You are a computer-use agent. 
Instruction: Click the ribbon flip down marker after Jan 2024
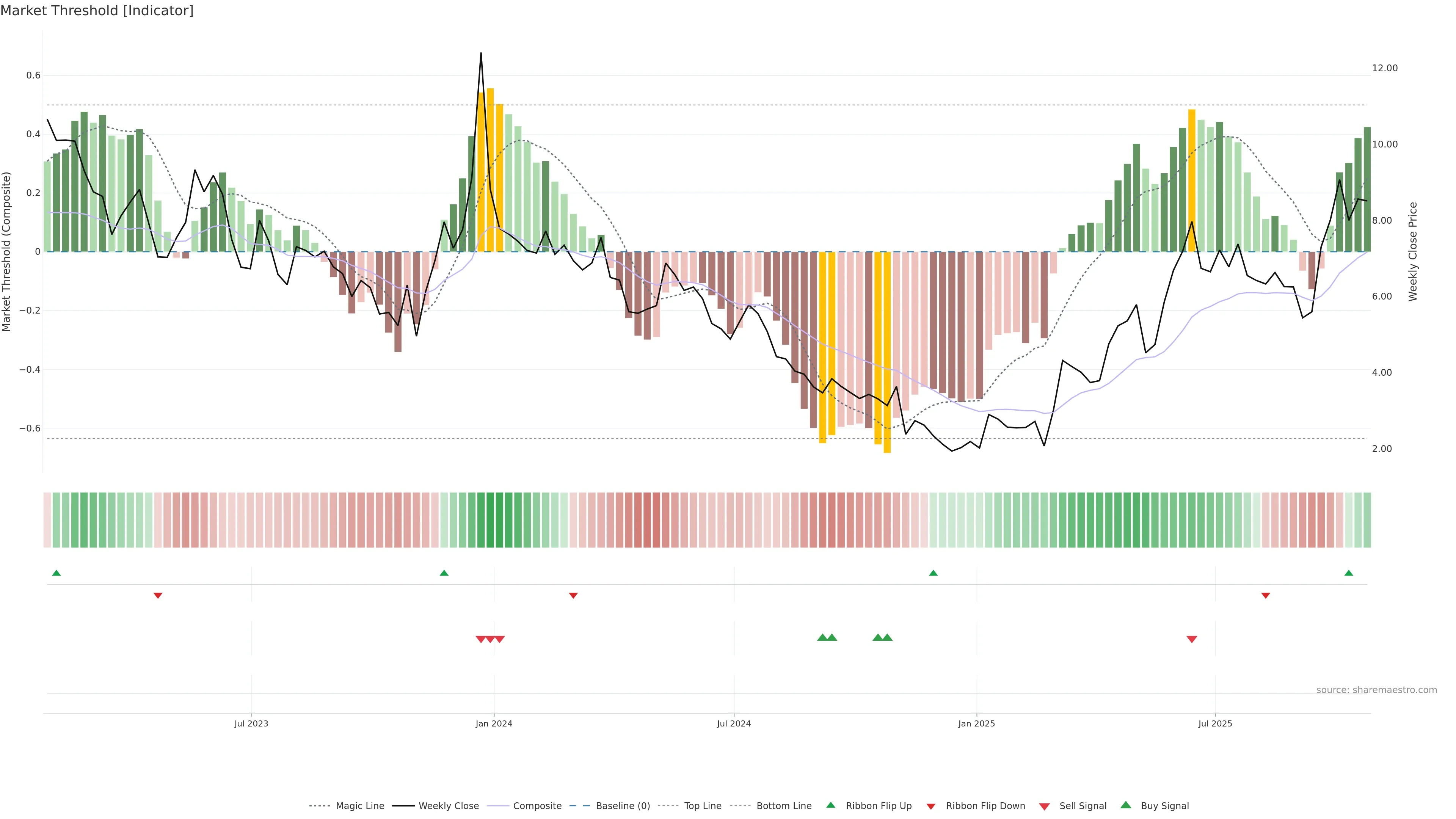(573, 596)
